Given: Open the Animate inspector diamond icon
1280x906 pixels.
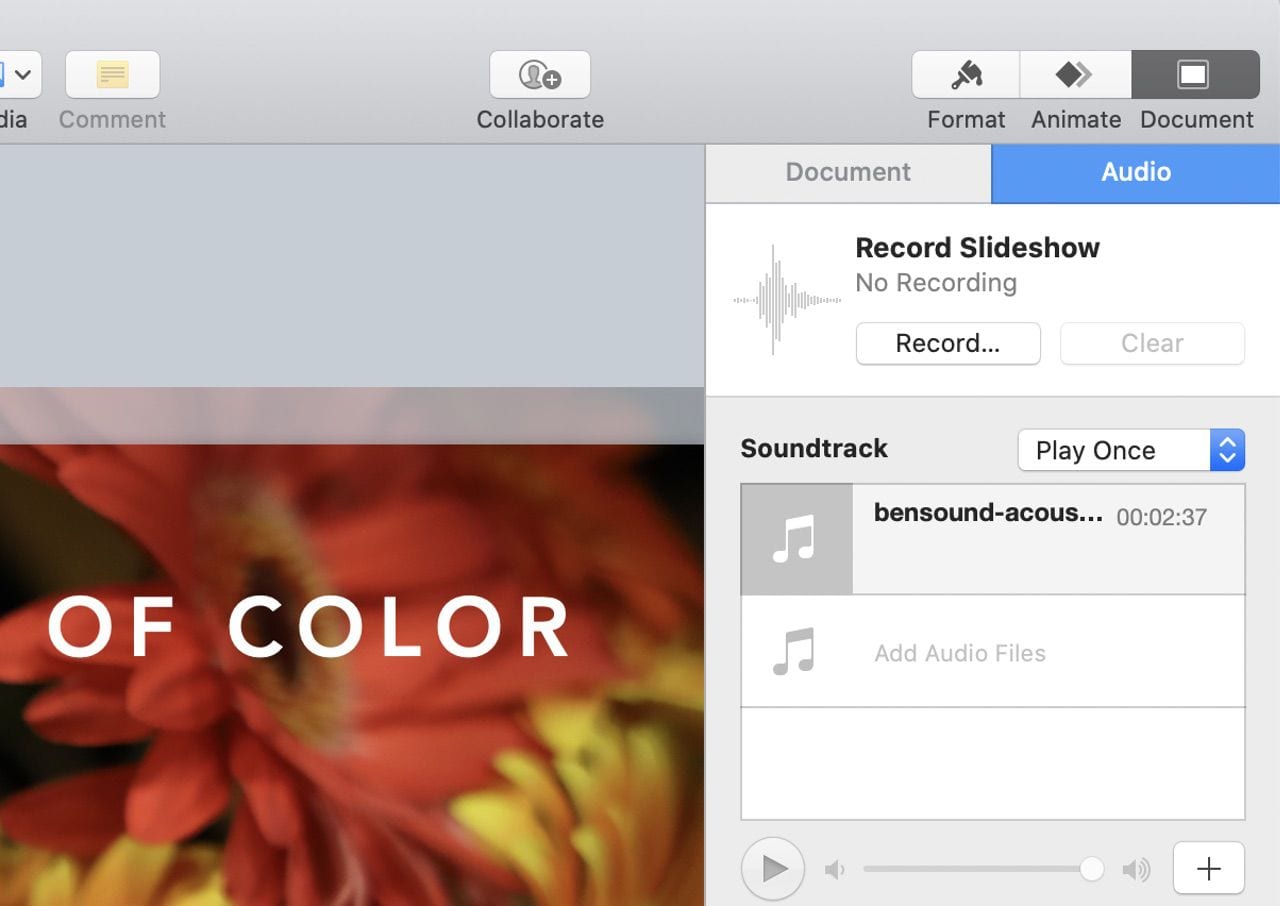Looking at the screenshot, I should (x=1075, y=75).
